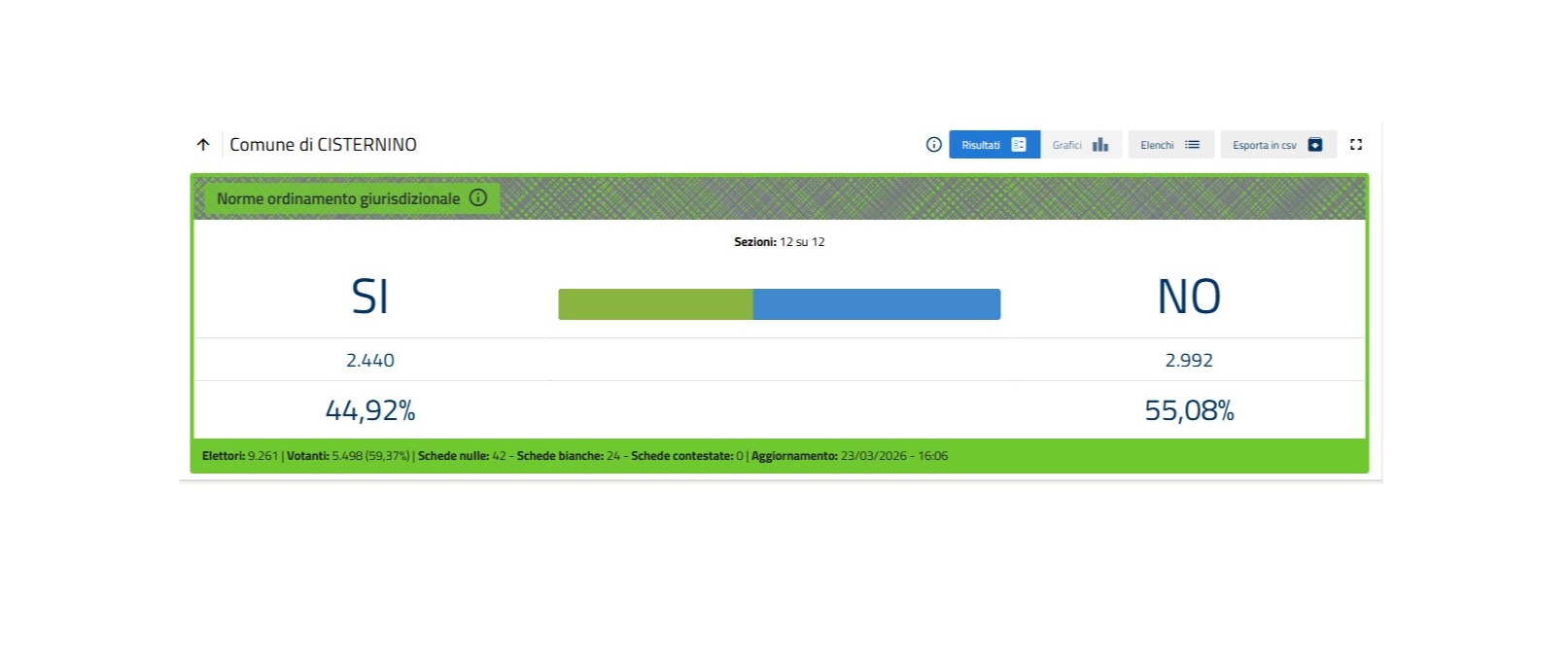Switch to the Risultati tab
The image size is (1568, 669).
(982, 145)
